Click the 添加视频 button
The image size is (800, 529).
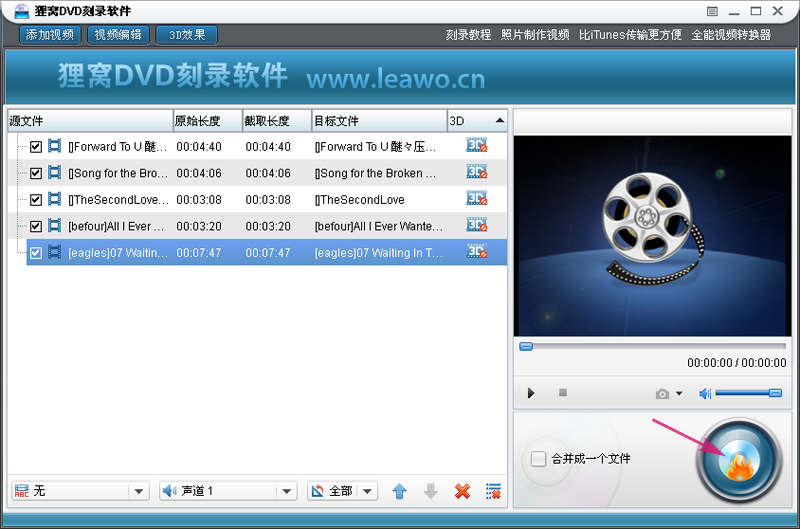point(50,35)
